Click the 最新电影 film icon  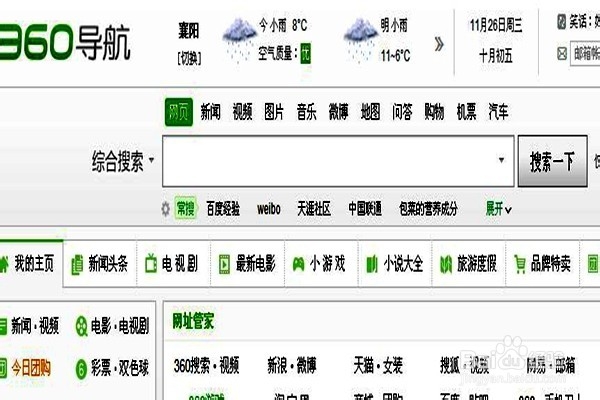tap(224, 264)
